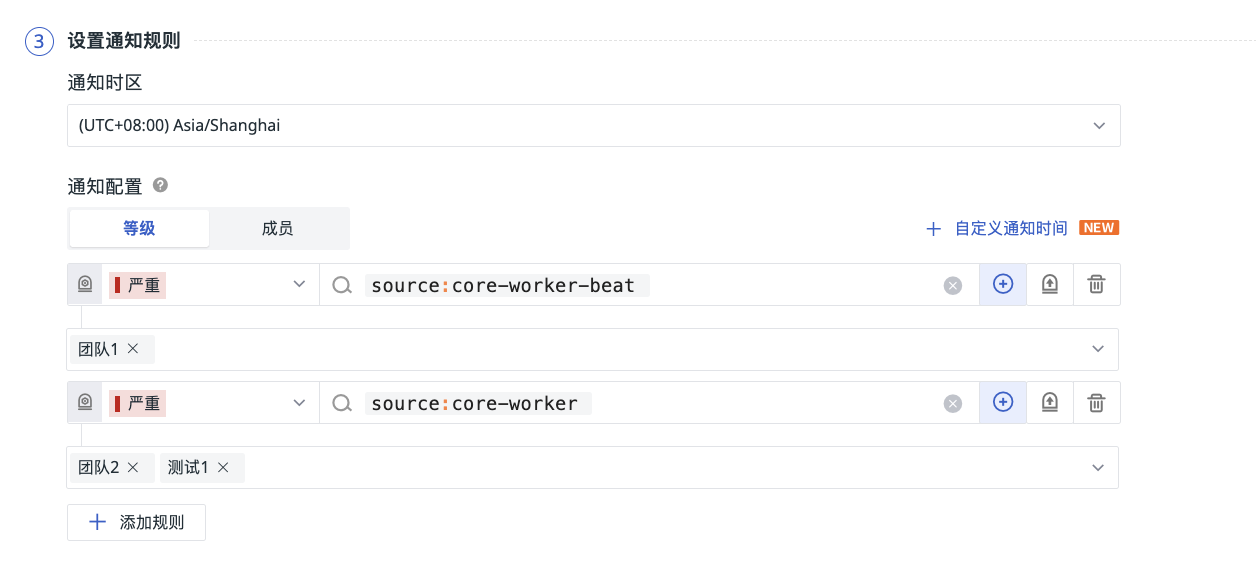This screenshot has height=566, width=1256.
Task: Open the 严重 level dropdown in the first rule
Action: [299, 285]
